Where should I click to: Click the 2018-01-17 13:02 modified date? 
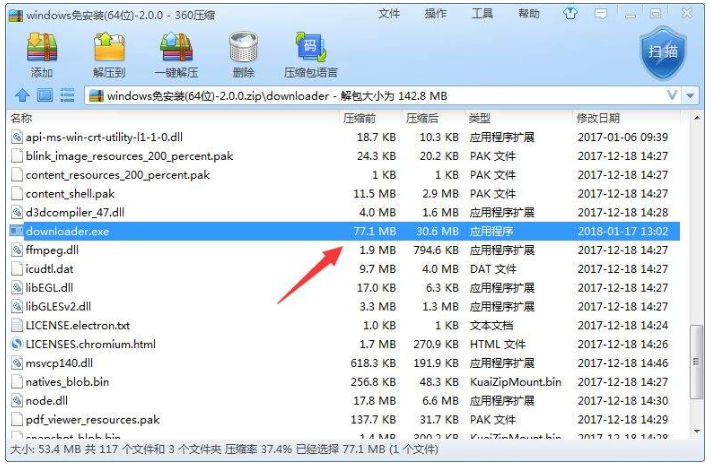click(x=623, y=231)
